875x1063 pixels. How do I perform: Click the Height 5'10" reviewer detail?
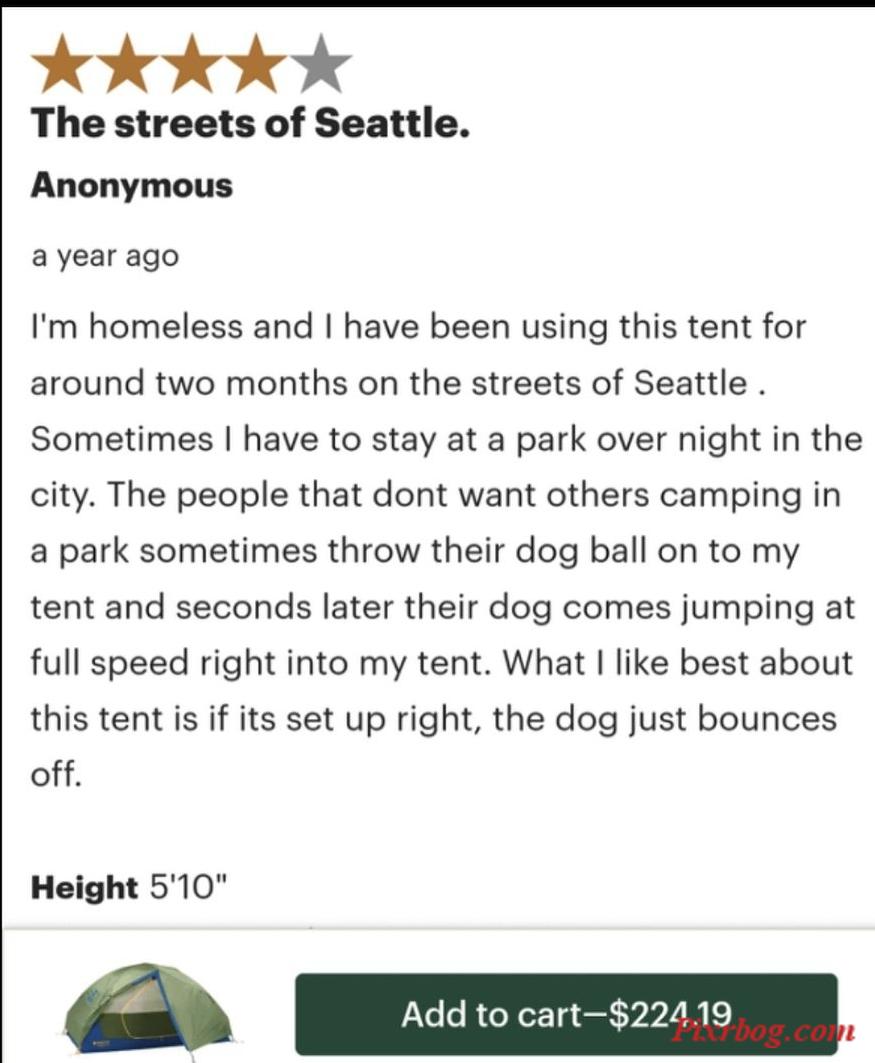pyautogui.click(x=129, y=887)
